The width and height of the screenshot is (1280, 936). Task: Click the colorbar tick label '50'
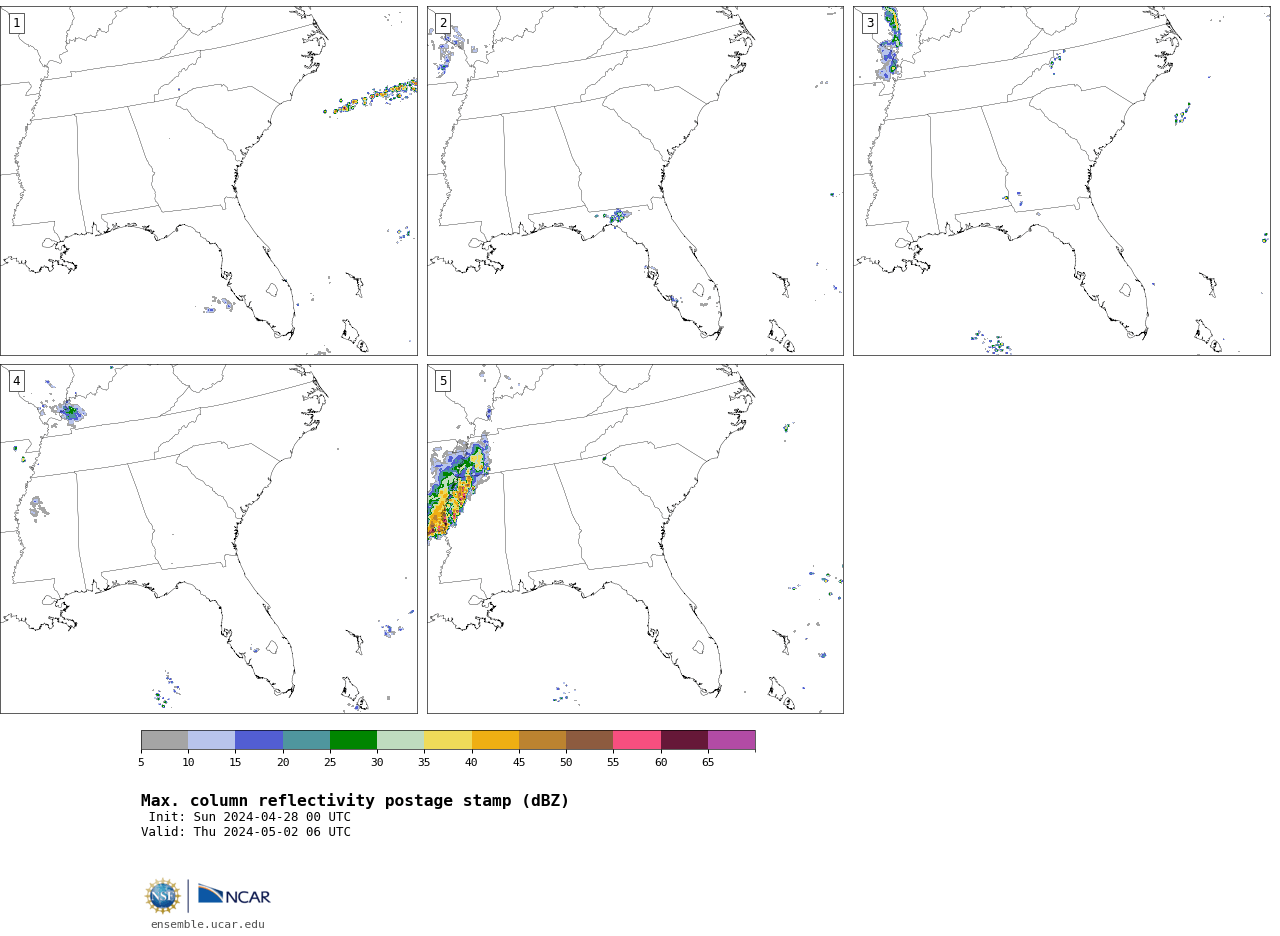coord(566,763)
